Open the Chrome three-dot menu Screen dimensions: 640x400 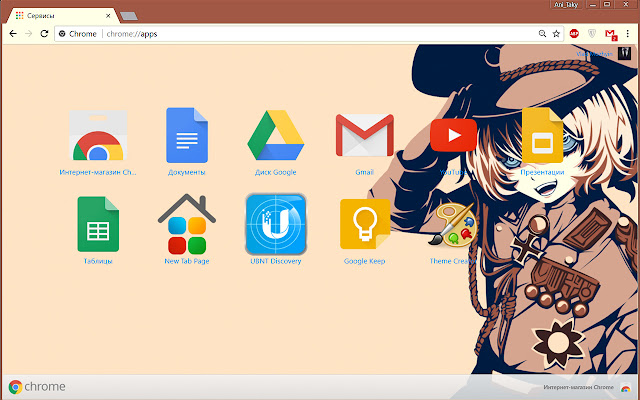(x=628, y=34)
